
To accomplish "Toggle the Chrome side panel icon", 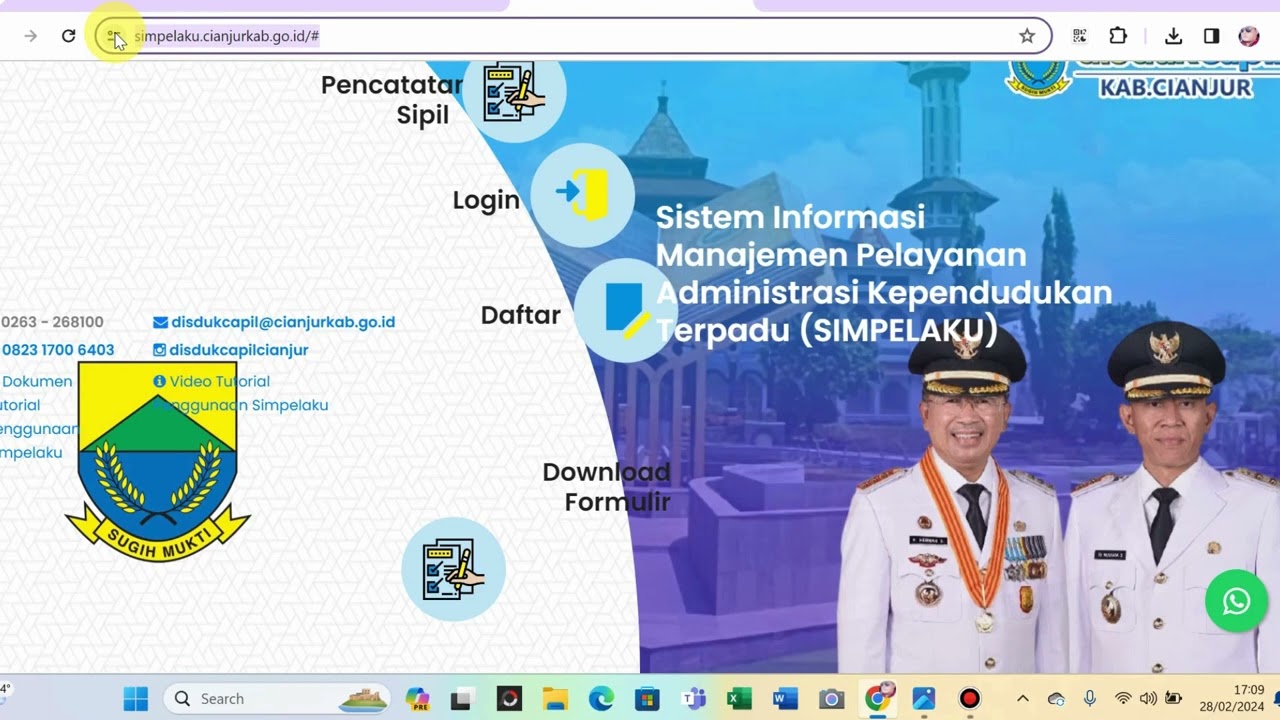I will pyautogui.click(x=1211, y=36).
